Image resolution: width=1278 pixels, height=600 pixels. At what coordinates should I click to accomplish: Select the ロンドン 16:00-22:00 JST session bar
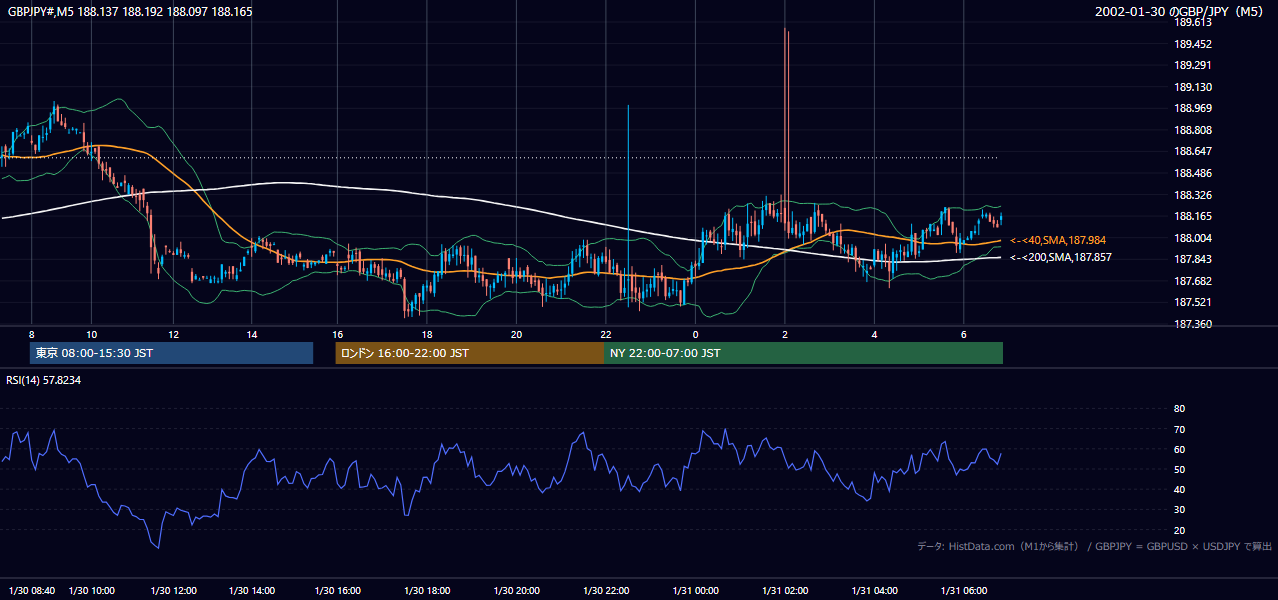pyautogui.click(x=469, y=353)
